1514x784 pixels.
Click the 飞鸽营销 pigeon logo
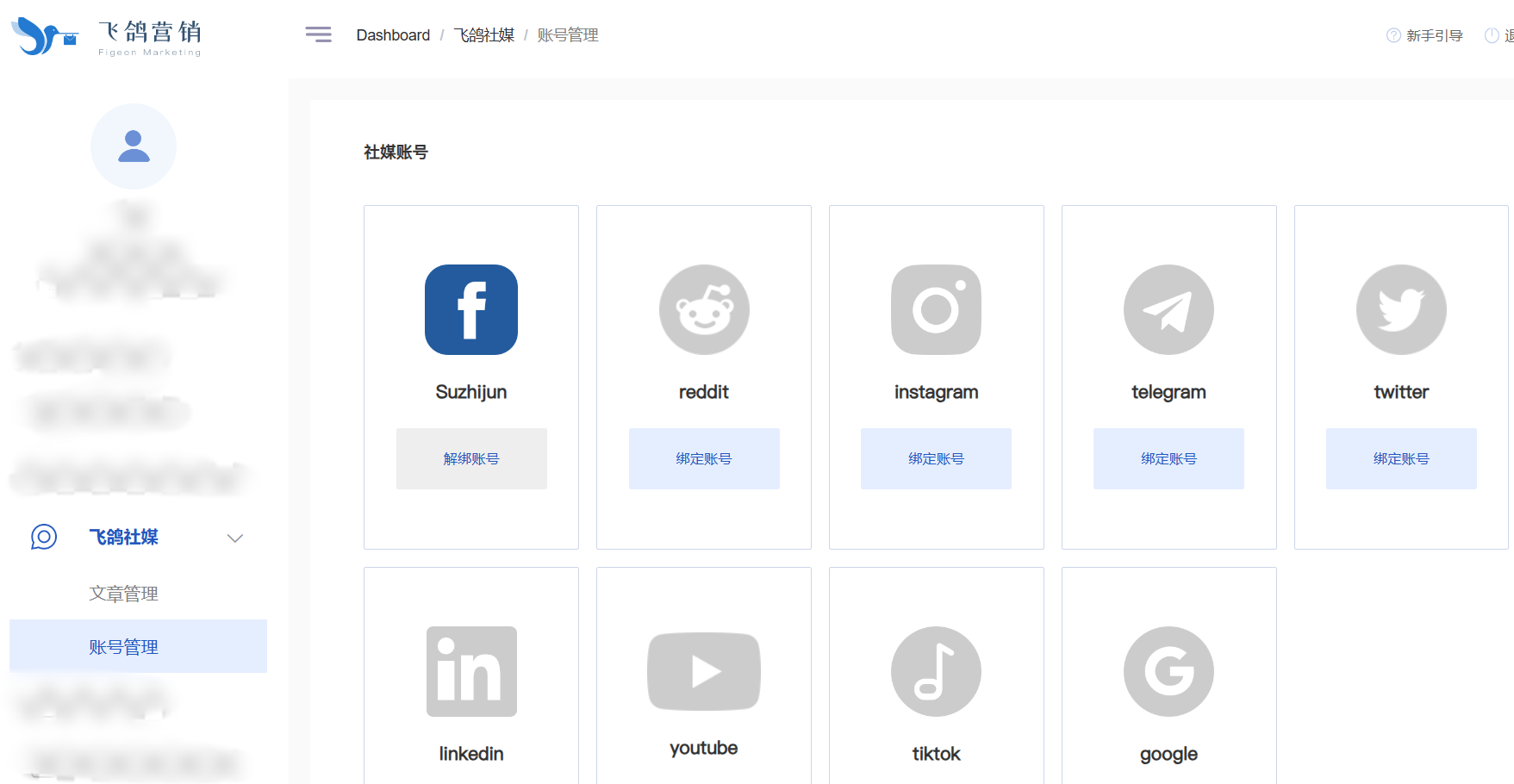[x=45, y=36]
